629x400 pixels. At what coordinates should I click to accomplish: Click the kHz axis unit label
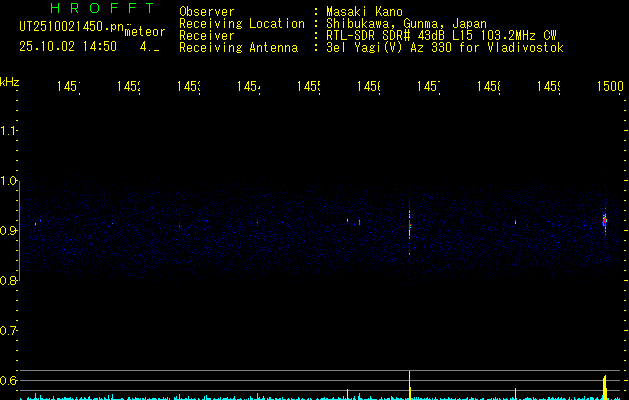[x=10, y=82]
